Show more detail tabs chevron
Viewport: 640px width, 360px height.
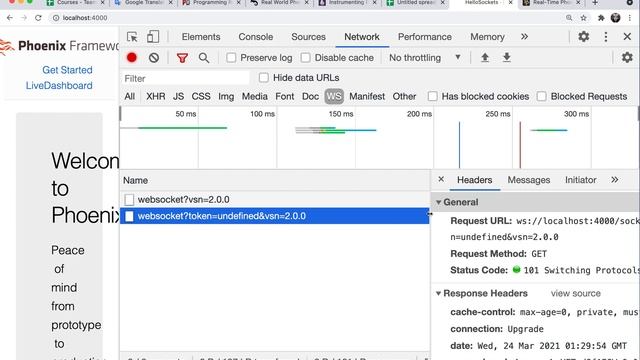tap(614, 180)
